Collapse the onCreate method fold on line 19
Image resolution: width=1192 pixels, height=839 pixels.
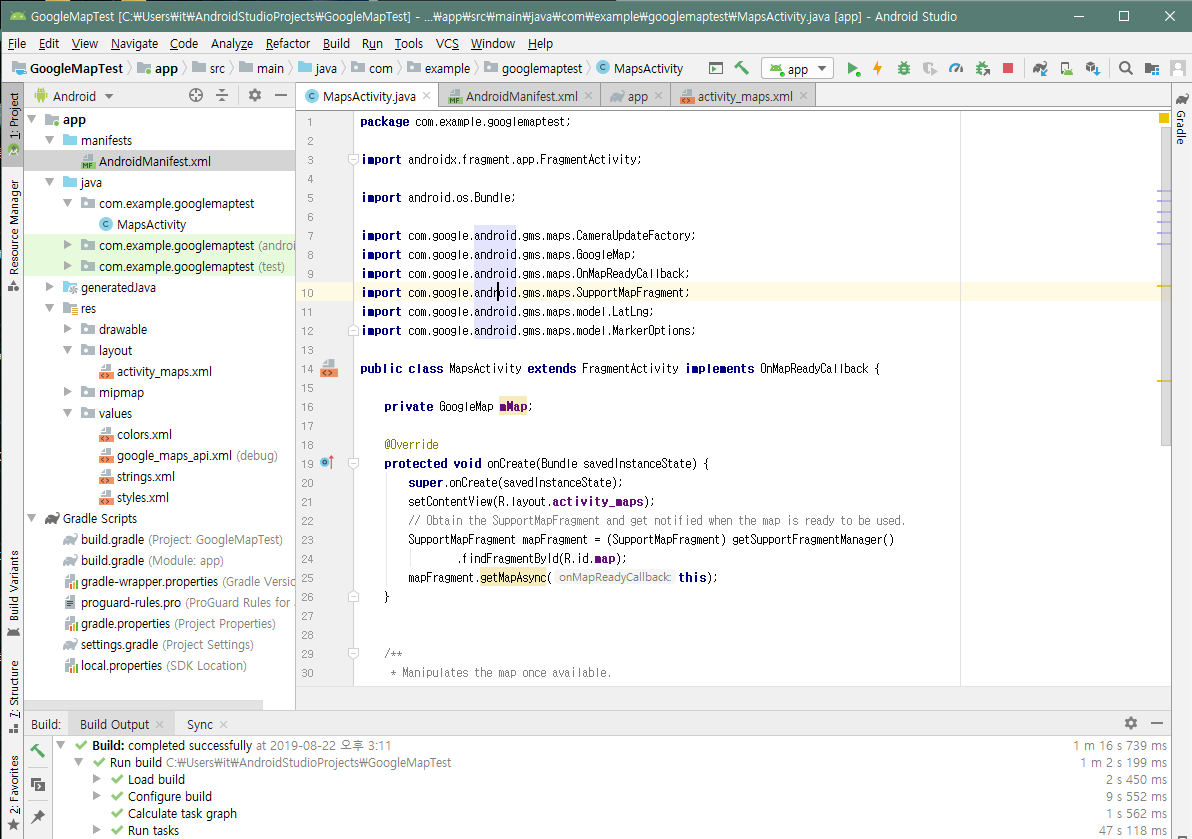[x=353, y=463]
